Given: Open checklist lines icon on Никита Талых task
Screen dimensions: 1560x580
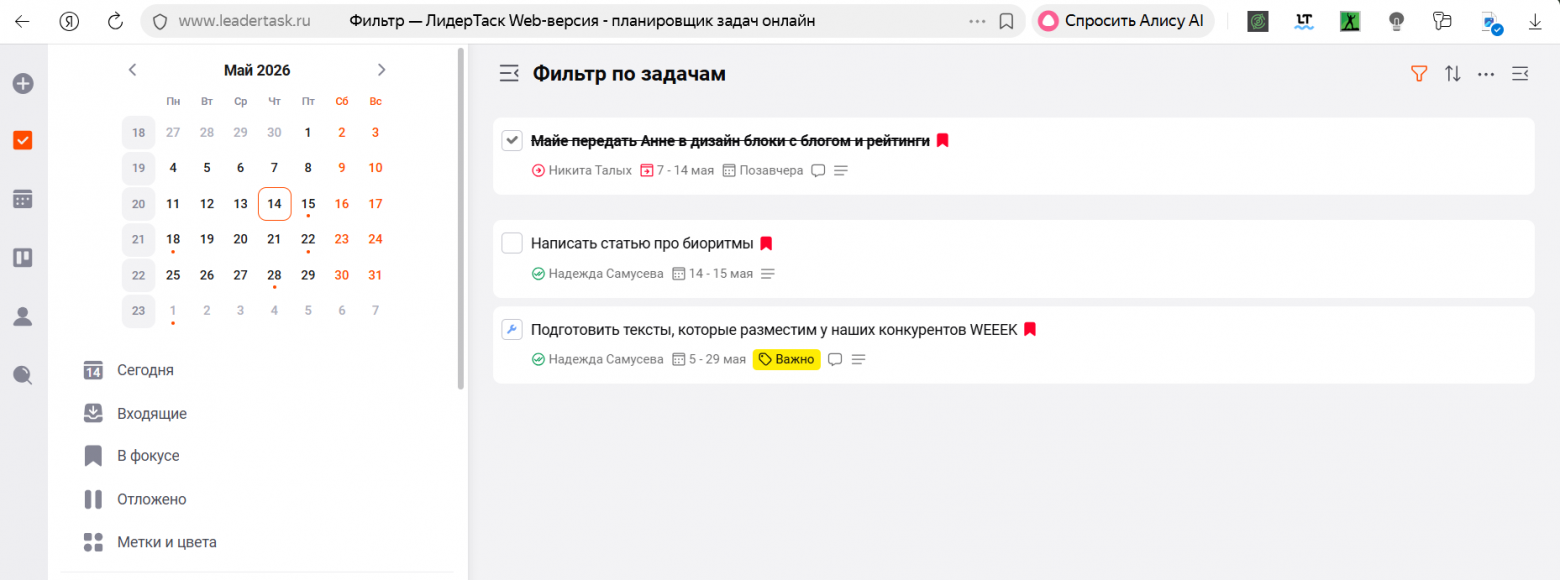Looking at the screenshot, I should [x=841, y=171].
